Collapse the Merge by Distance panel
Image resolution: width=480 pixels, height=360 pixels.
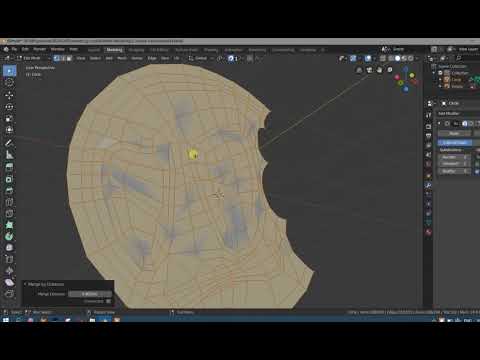point(25,284)
